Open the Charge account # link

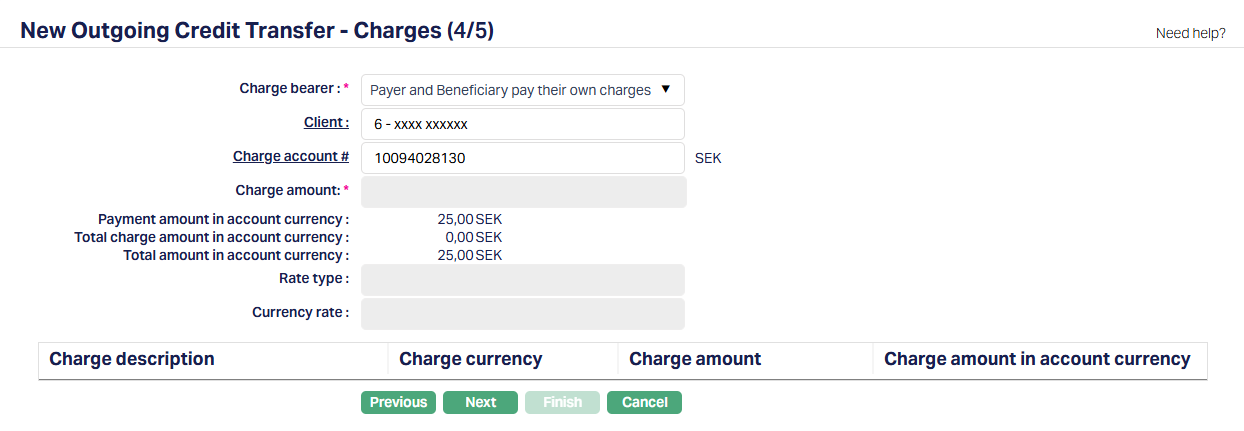click(x=291, y=157)
